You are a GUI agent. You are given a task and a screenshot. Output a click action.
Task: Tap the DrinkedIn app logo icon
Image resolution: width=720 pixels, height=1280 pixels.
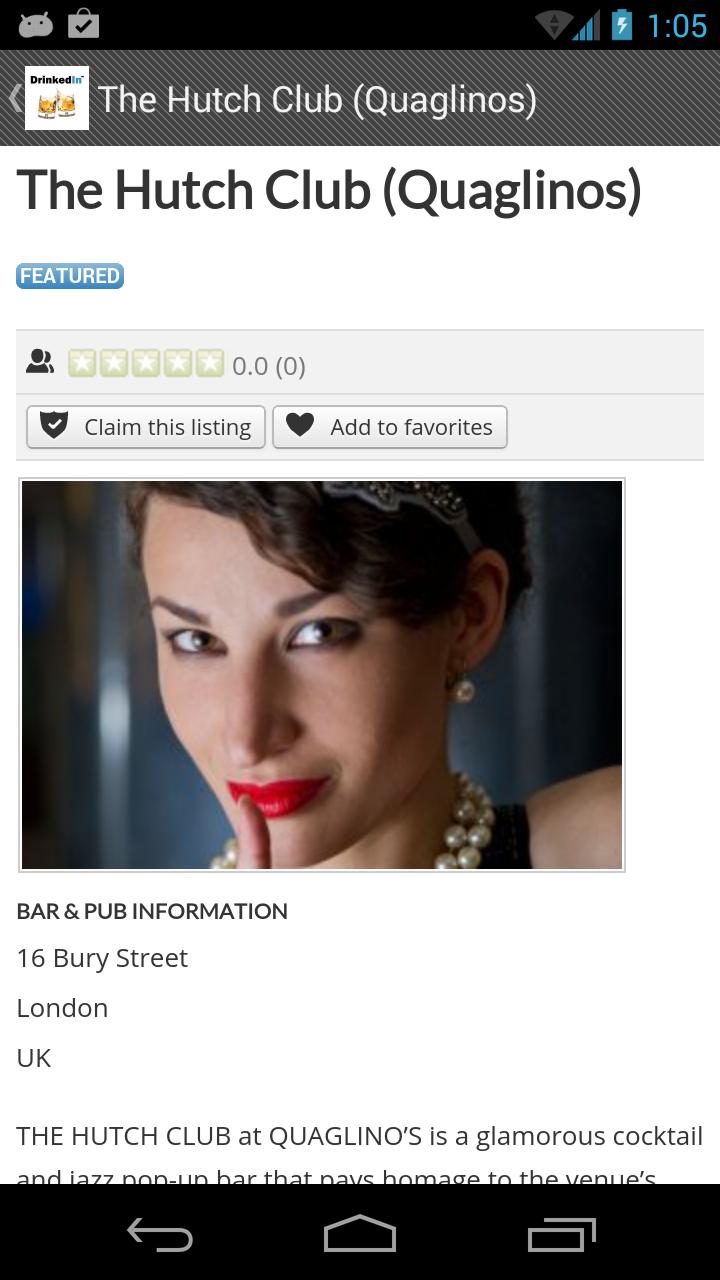click(x=57, y=98)
